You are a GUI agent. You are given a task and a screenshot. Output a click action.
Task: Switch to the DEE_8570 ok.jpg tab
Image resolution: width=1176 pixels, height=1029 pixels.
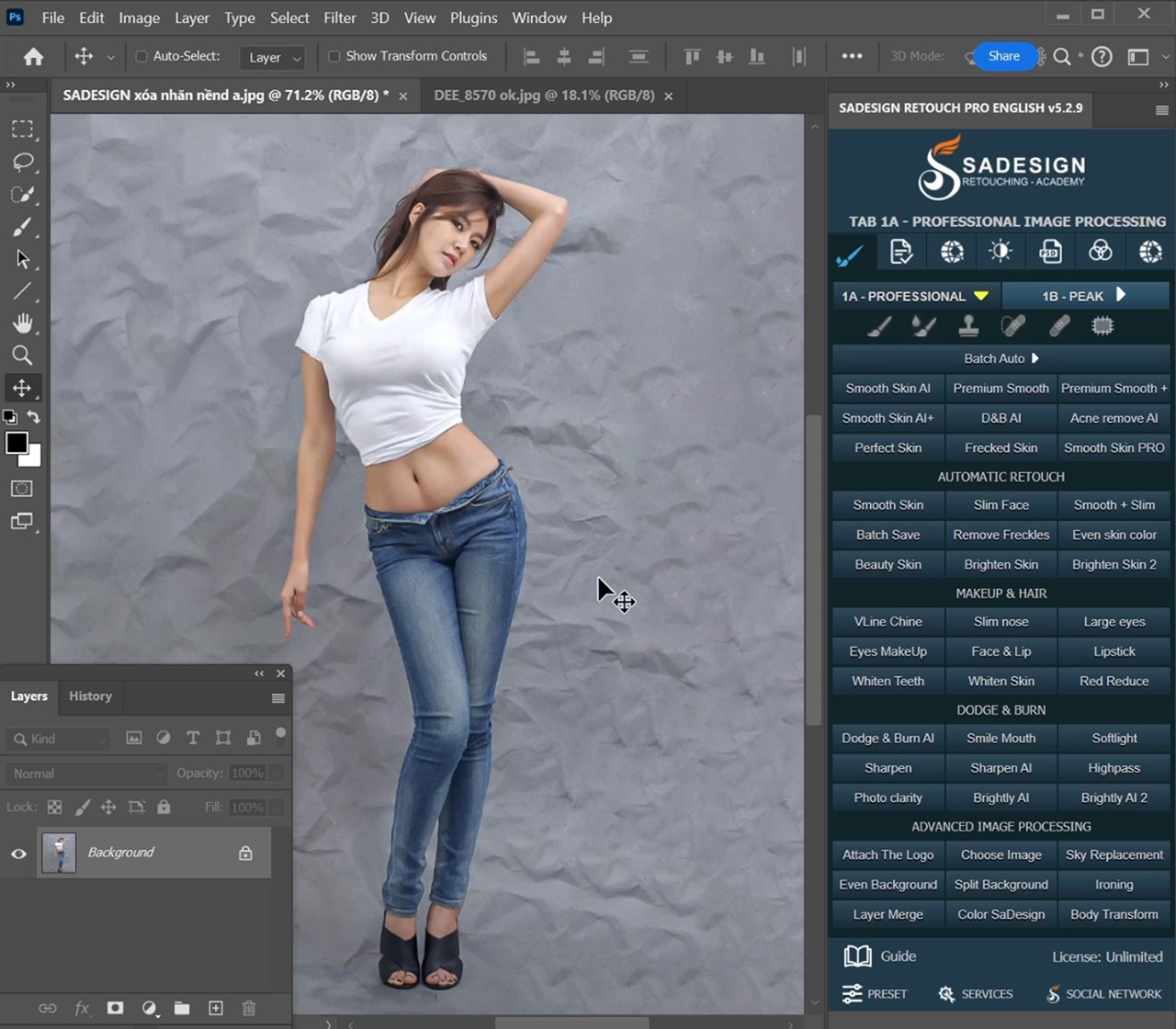point(544,96)
